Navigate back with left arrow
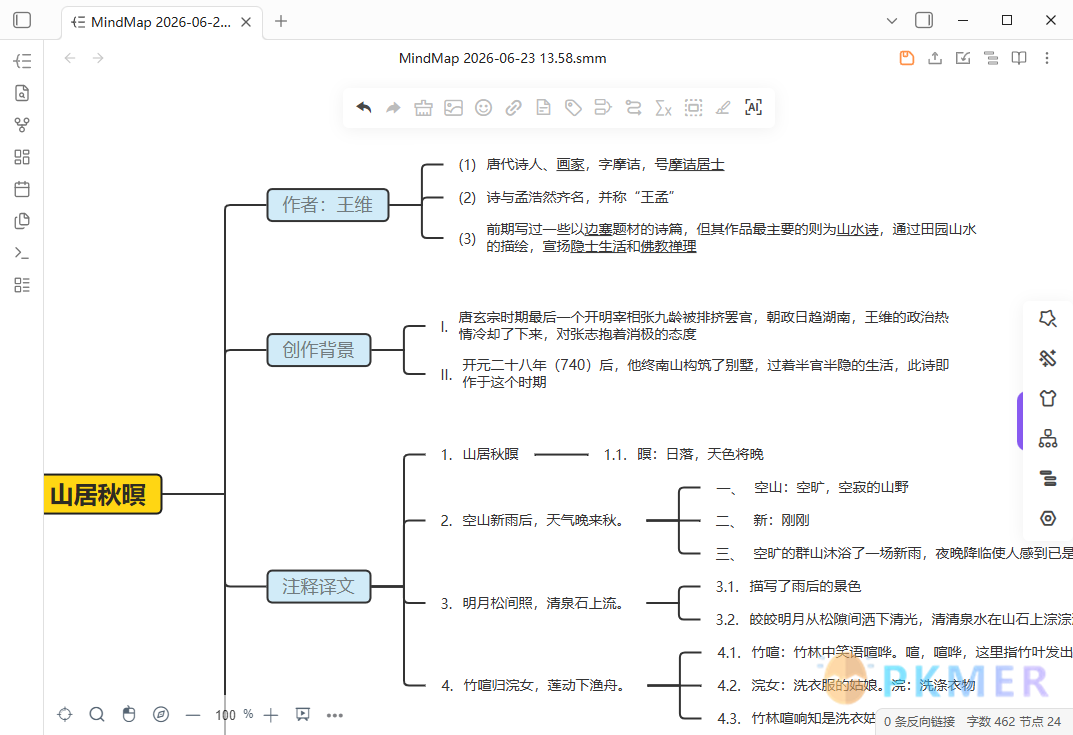 coord(70,58)
